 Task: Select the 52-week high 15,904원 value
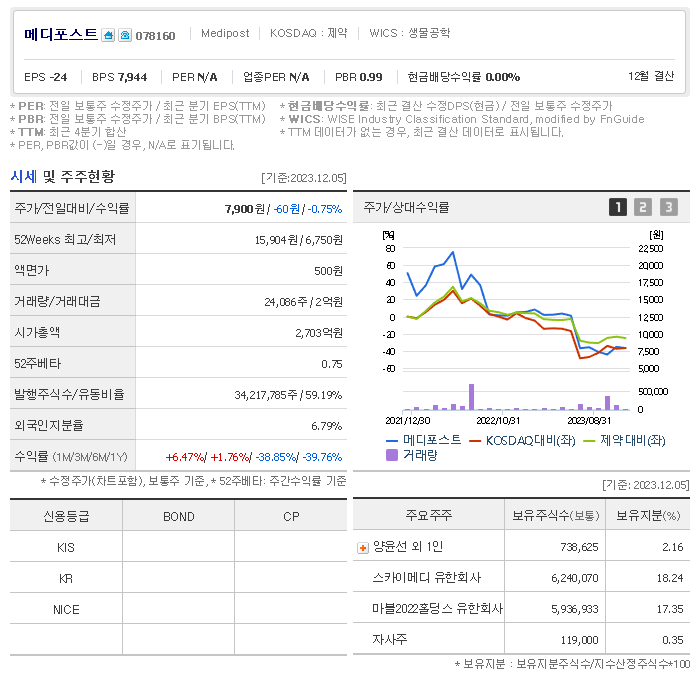click(276, 240)
